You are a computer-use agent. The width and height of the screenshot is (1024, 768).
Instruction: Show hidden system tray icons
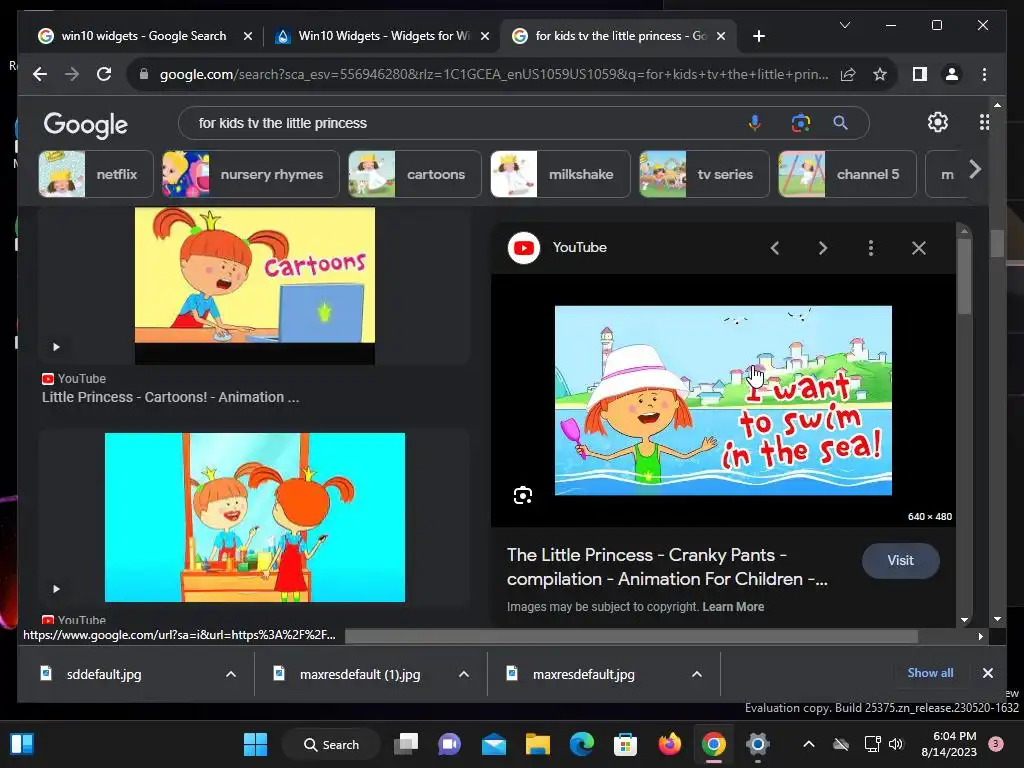(x=808, y=744)
